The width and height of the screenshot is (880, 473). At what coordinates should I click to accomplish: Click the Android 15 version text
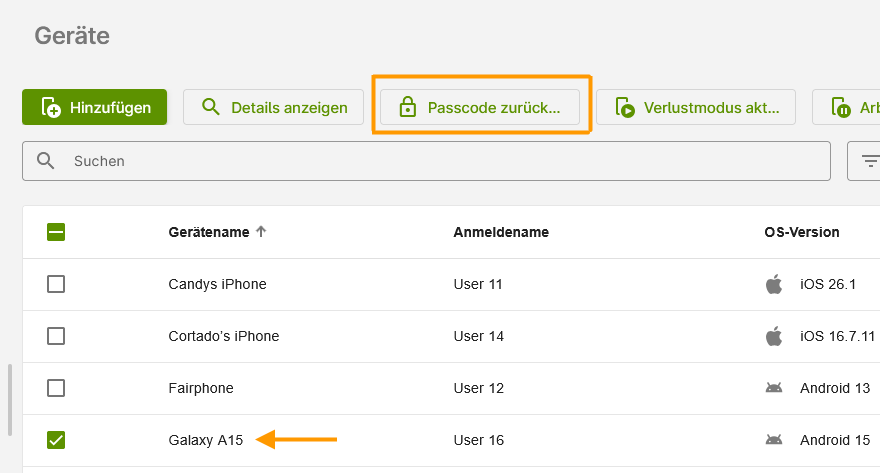point(835,440)
